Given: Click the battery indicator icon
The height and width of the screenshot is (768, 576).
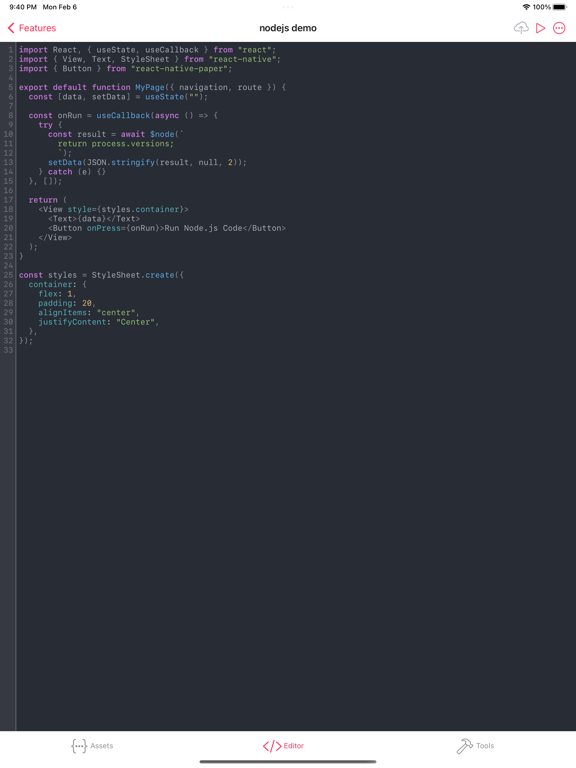Looking at the screenshot, I should click(x=560, y=7).
